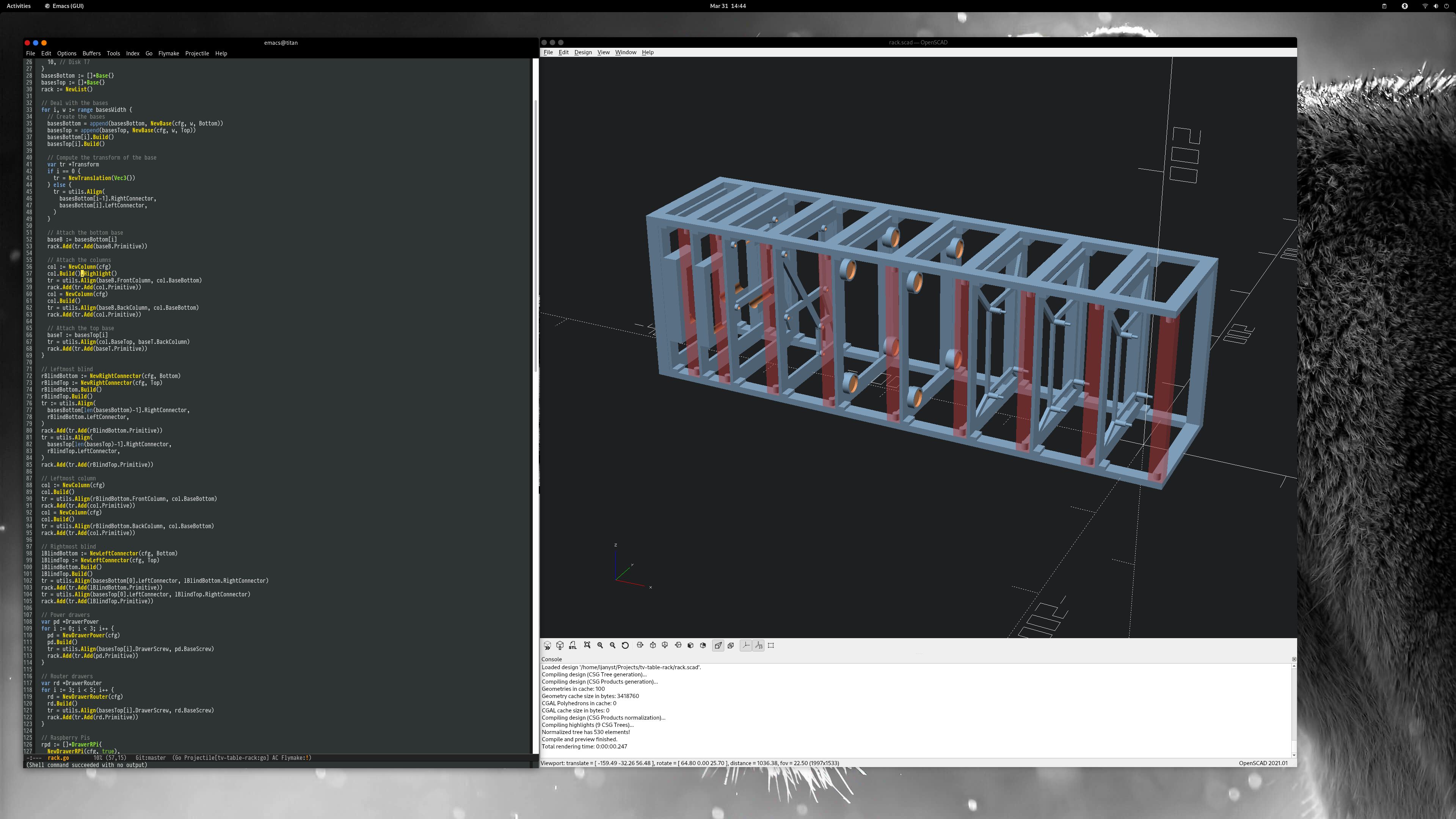
Task: Toggle Perspective projection mode
Action: point(718,645)
